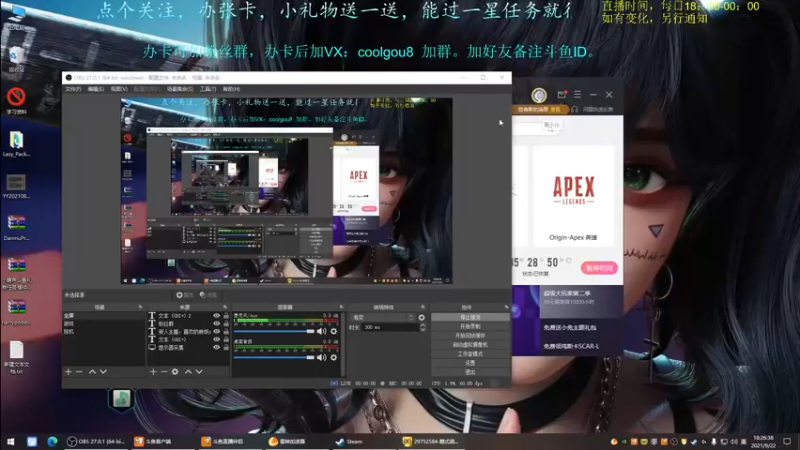Click the start recording button in Controls
Image resolution: width=800 pixels, height=450 pixels.
pos(470,327)
